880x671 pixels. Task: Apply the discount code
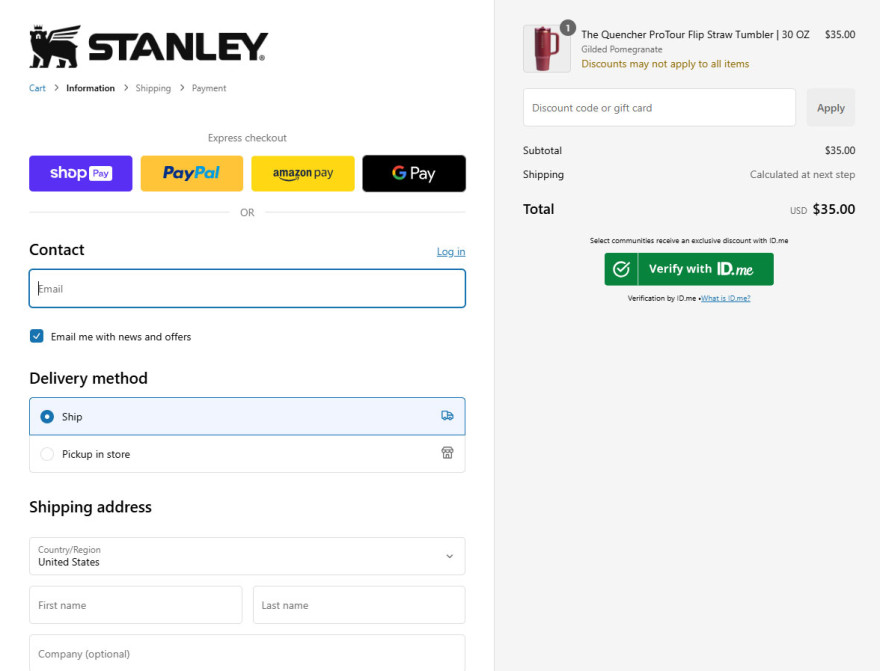(831, 107)
